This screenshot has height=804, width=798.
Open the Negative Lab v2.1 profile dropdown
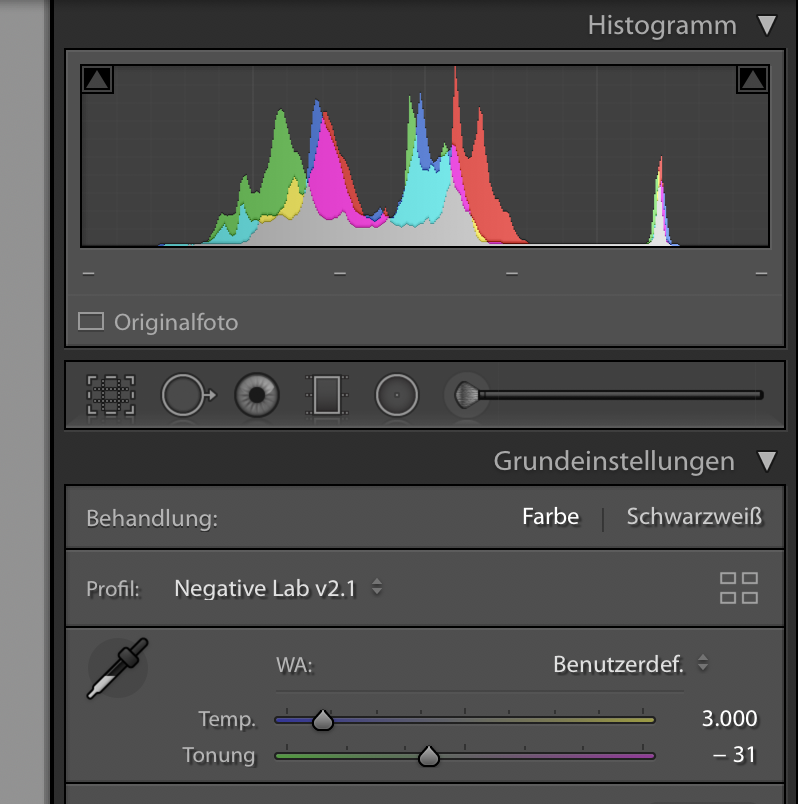278,588
